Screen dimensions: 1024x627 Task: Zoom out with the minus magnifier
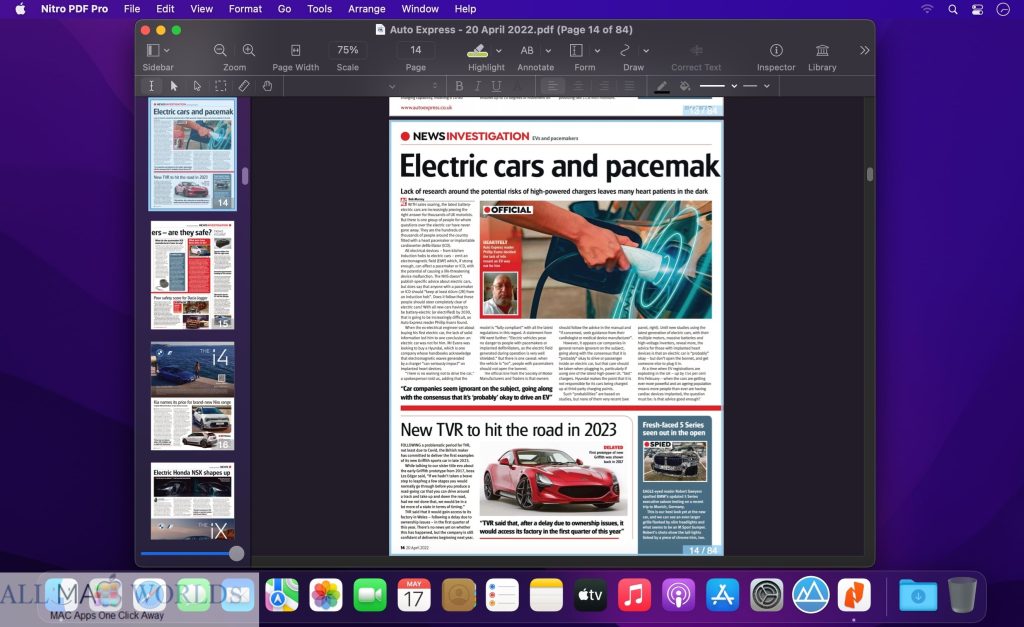point(220,50)
